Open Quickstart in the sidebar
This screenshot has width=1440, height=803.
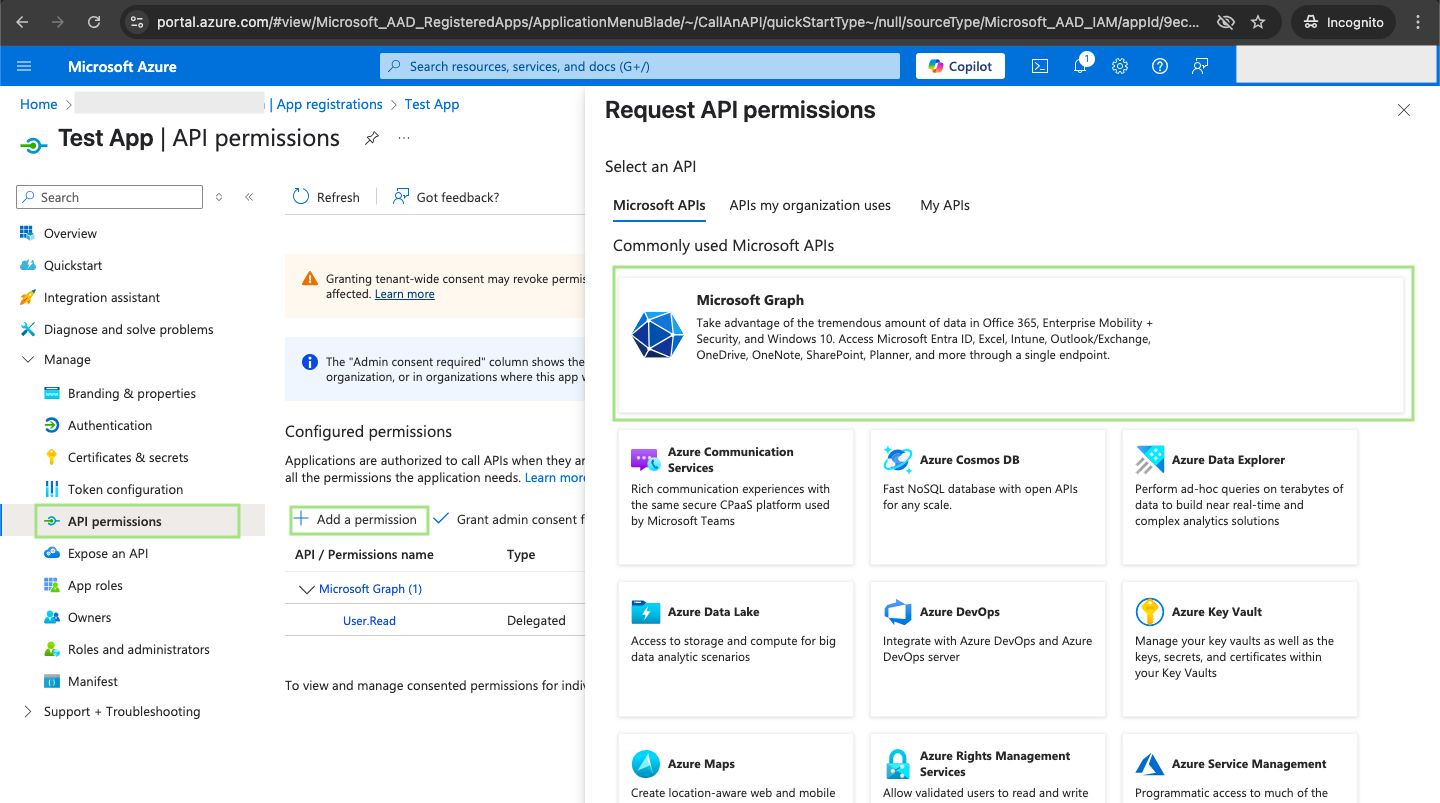[x=73, y=265]
